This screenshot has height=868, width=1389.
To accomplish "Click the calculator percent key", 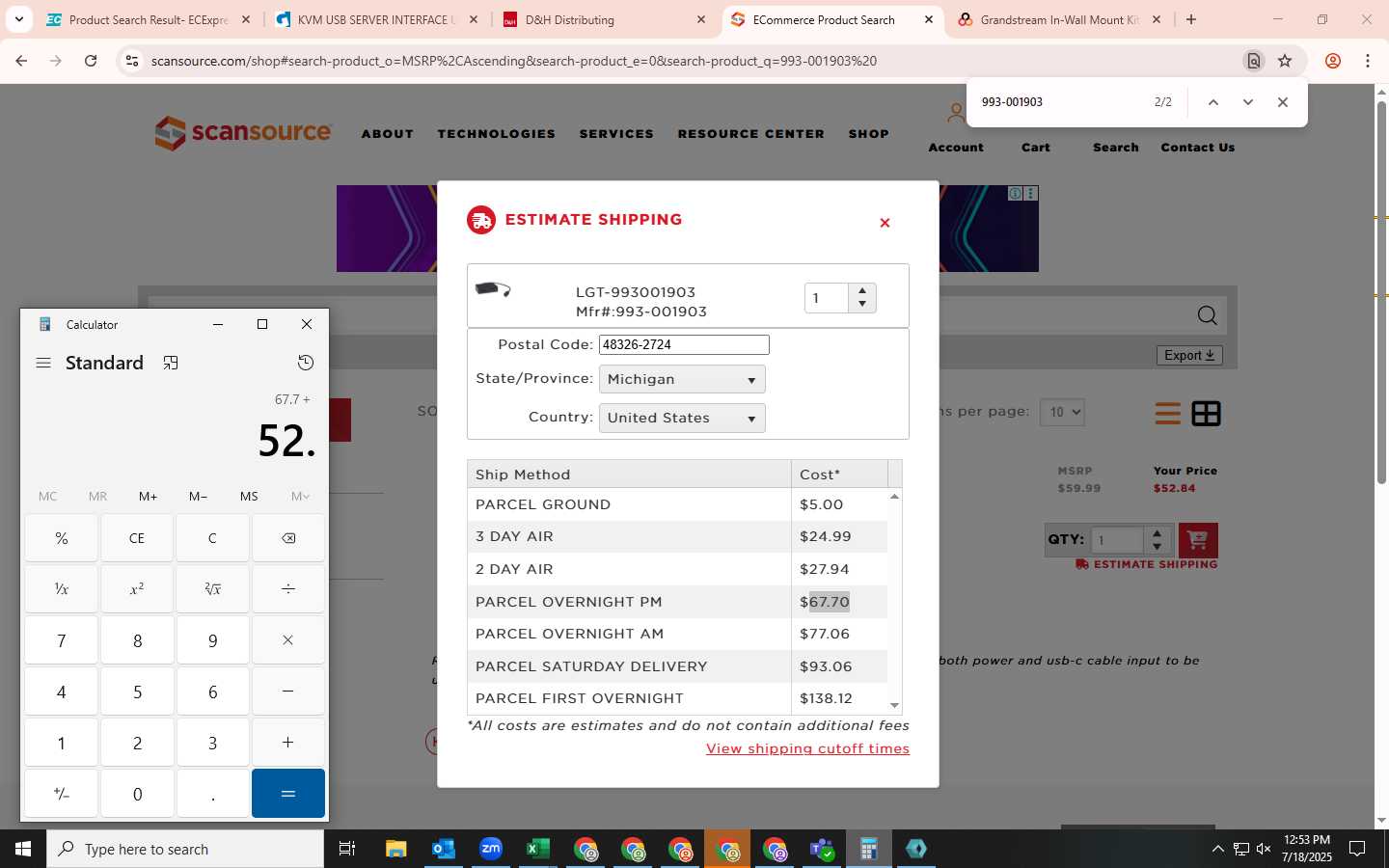I will click(x=61, y=538).
